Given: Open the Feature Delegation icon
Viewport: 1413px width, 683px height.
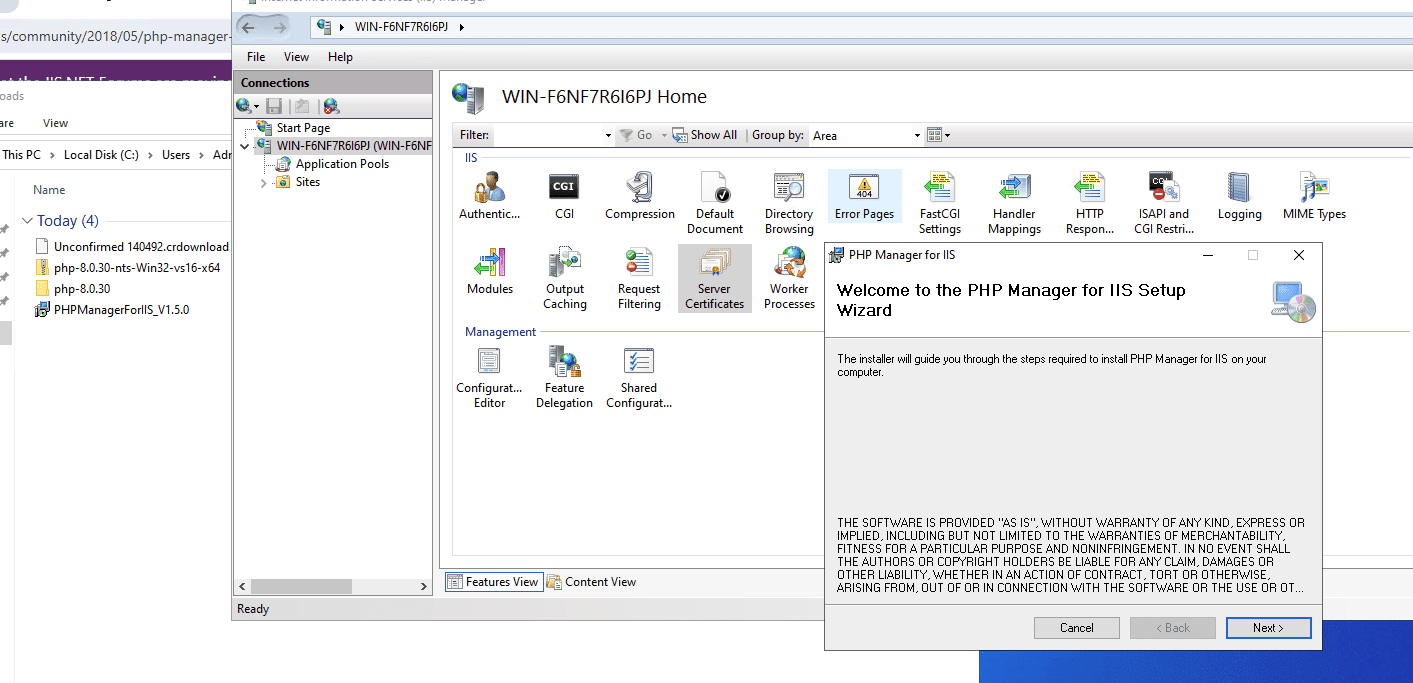Looking at the screenshot, I should tap(564, 376).
